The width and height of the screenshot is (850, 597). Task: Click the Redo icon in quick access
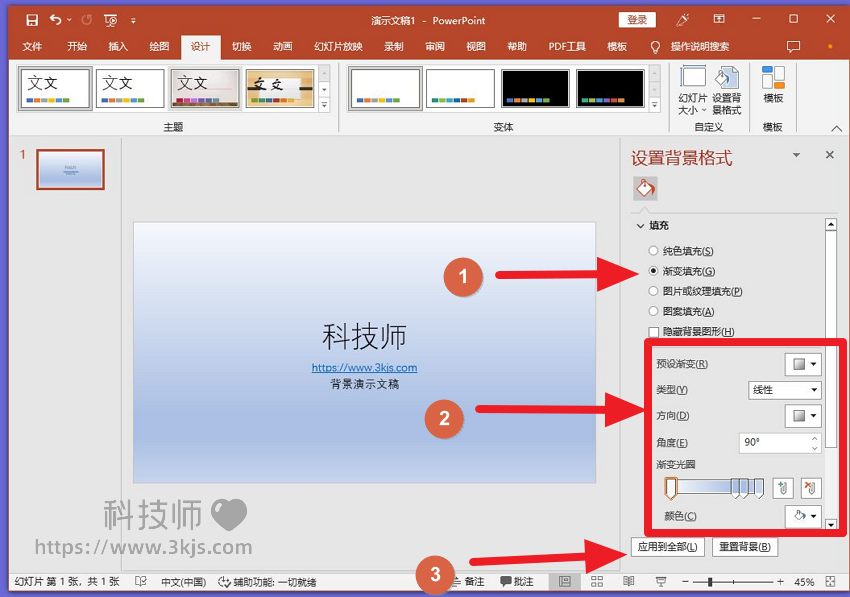pos(87,20)
